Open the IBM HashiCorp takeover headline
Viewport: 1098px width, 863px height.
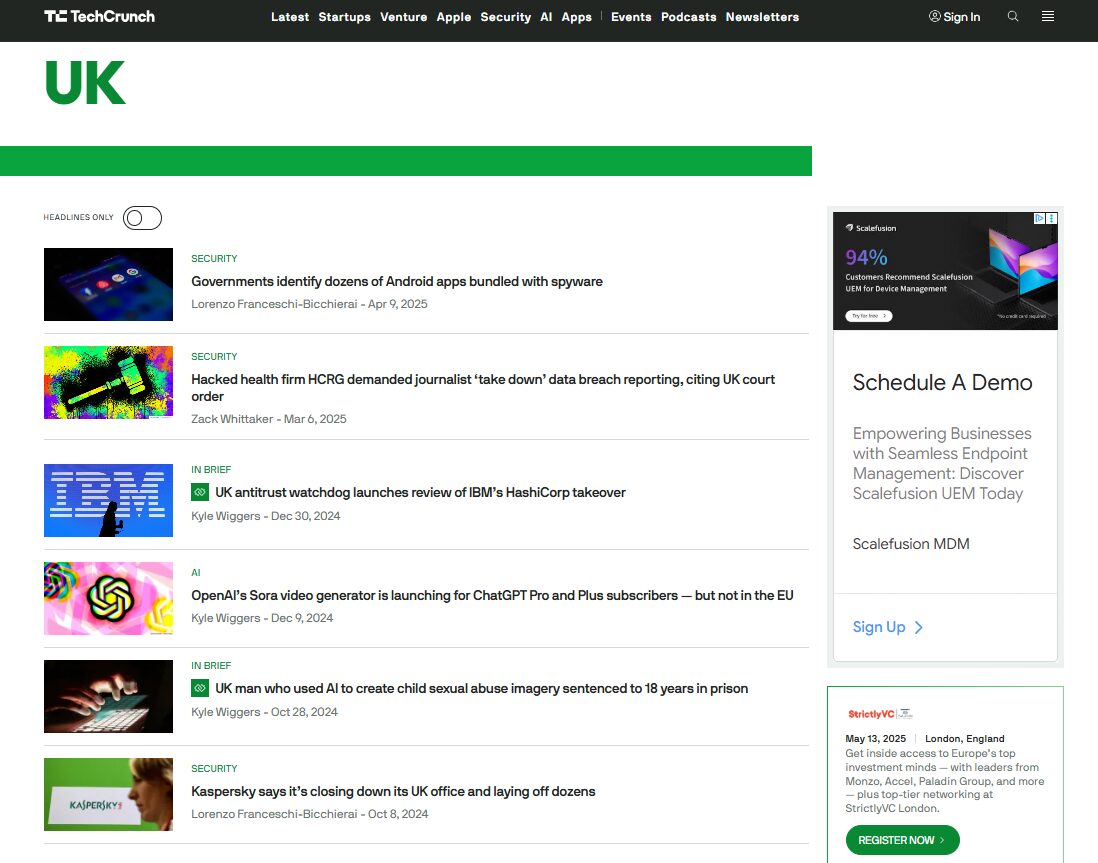coord(420,492)
